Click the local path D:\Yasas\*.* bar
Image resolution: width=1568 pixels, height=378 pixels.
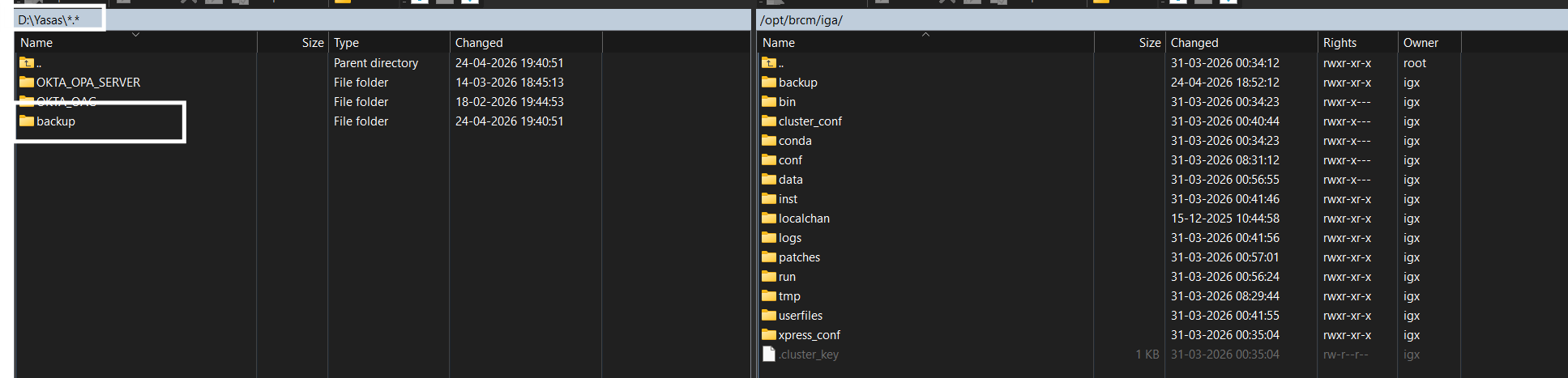pyautogui.click(x=49, y=20)
